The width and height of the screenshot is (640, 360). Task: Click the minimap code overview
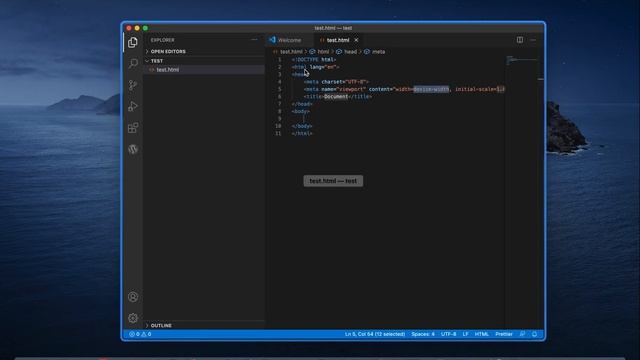(522, 60)
